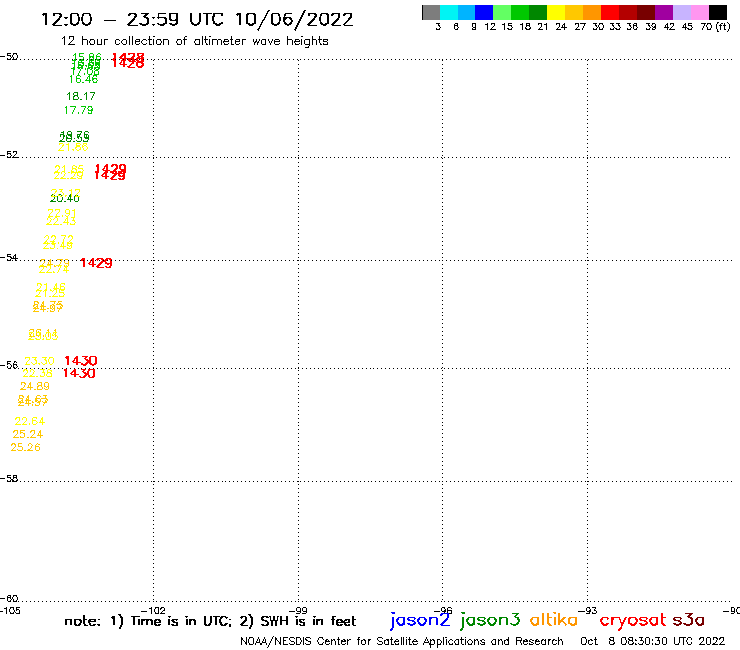This screenshot has height=650, width=740.
Task: Click the -102 longitude axis label
Action: coord(154,611)
